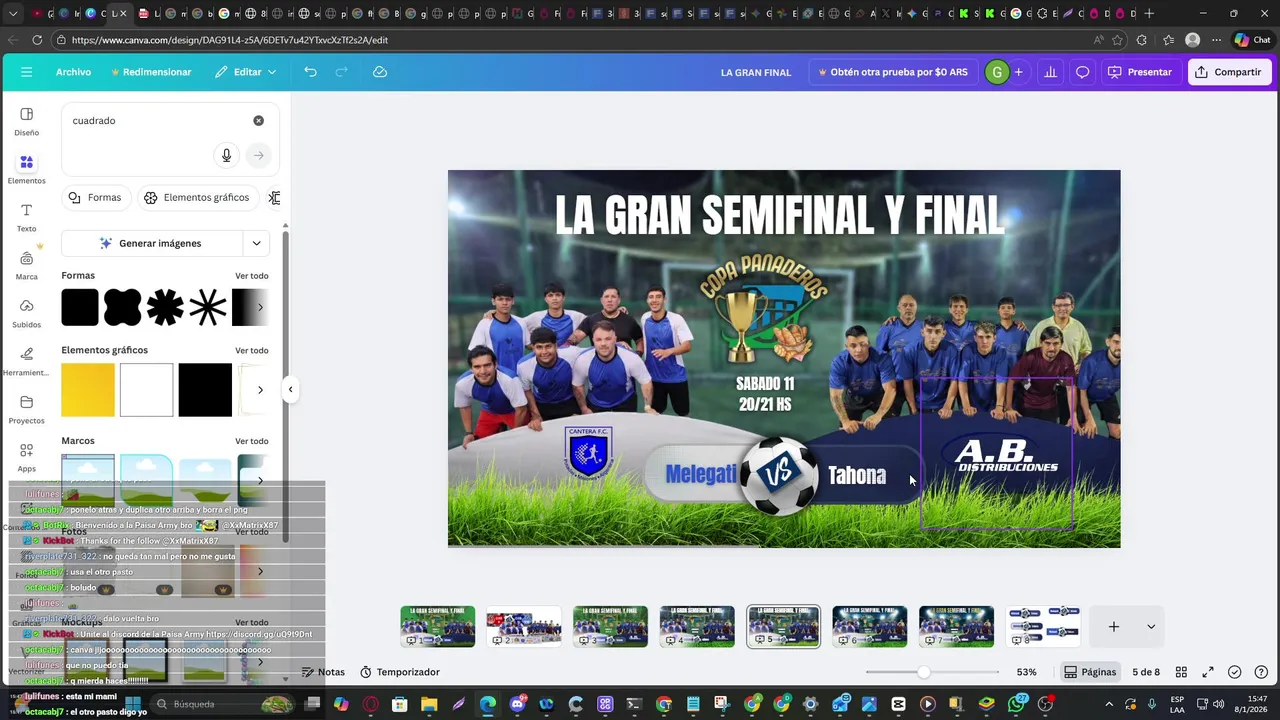This screenshot has width=1280, height=720.
Task: Click the browser address bar URL
Action: point(230,40)
